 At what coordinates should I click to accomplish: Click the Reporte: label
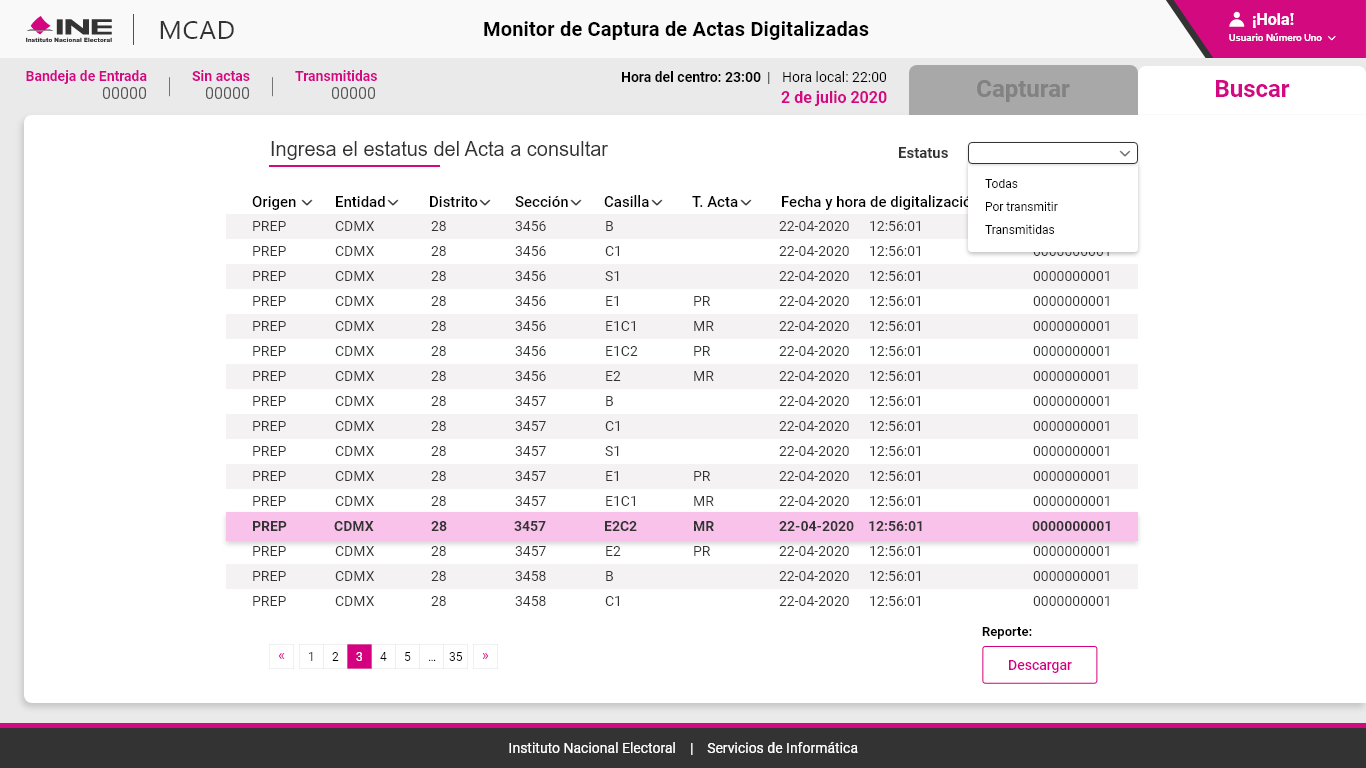click(1007, 632)
